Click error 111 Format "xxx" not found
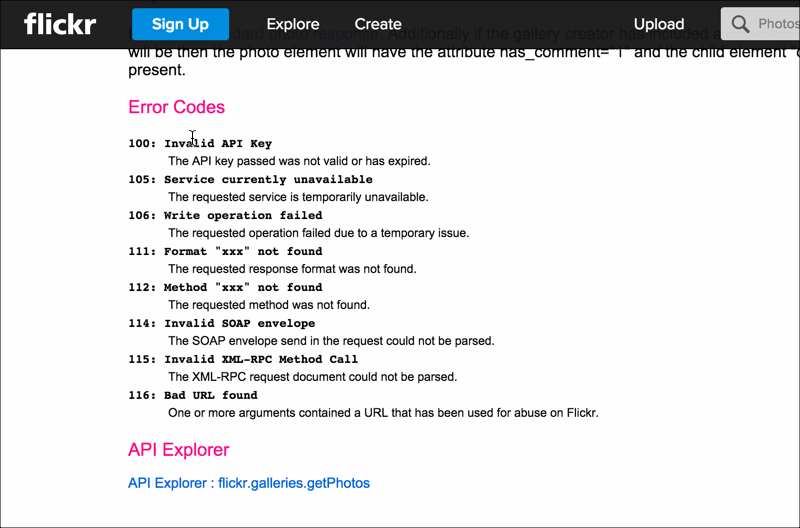Screen dimensions: 800x528 point(225,252)
